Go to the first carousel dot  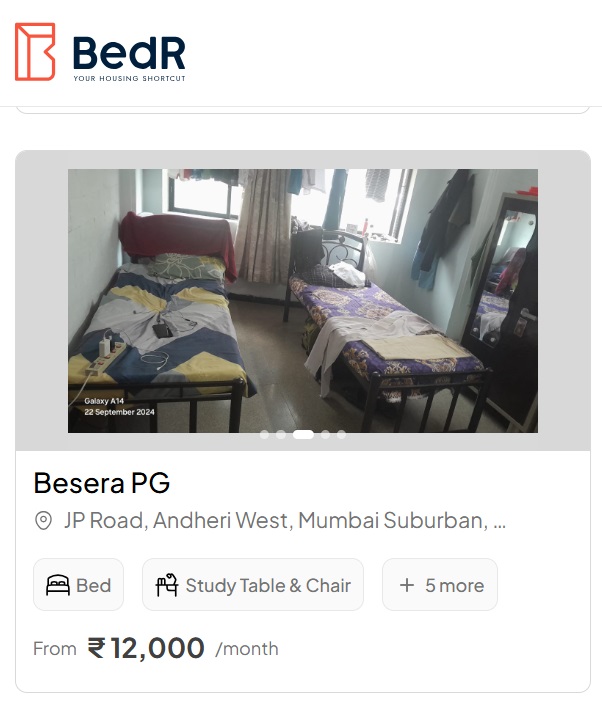click(264, 435)
